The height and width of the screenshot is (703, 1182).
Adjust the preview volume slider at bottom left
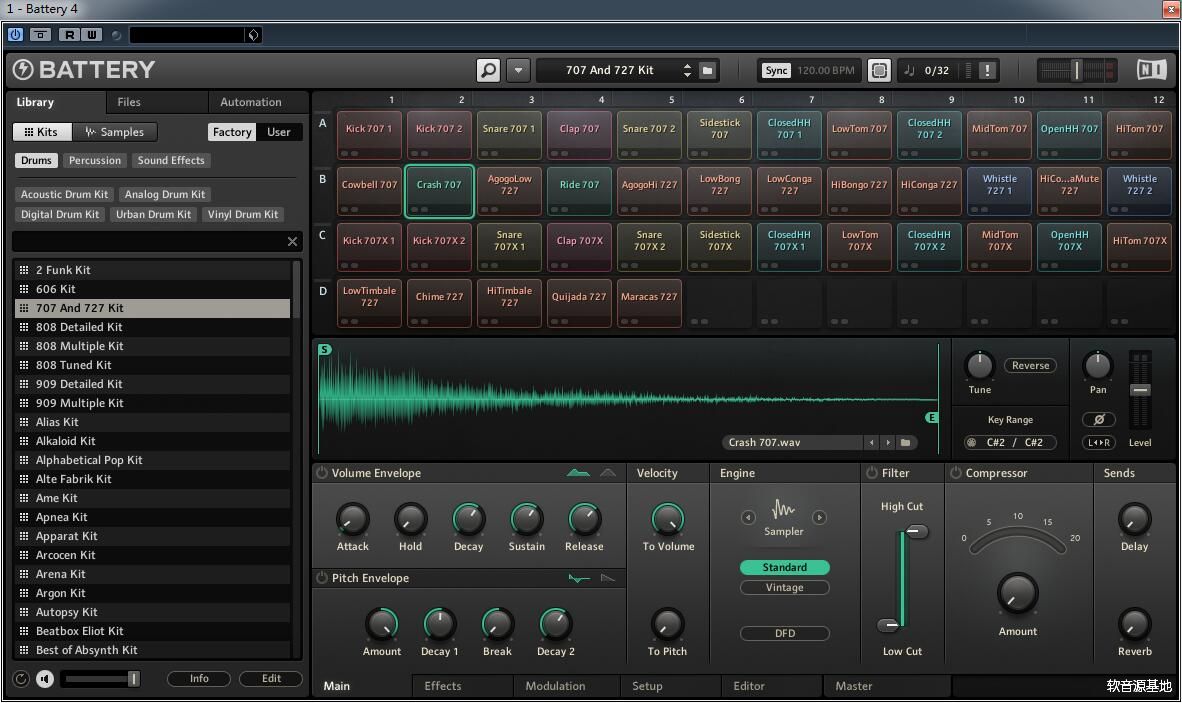(100, 678)
